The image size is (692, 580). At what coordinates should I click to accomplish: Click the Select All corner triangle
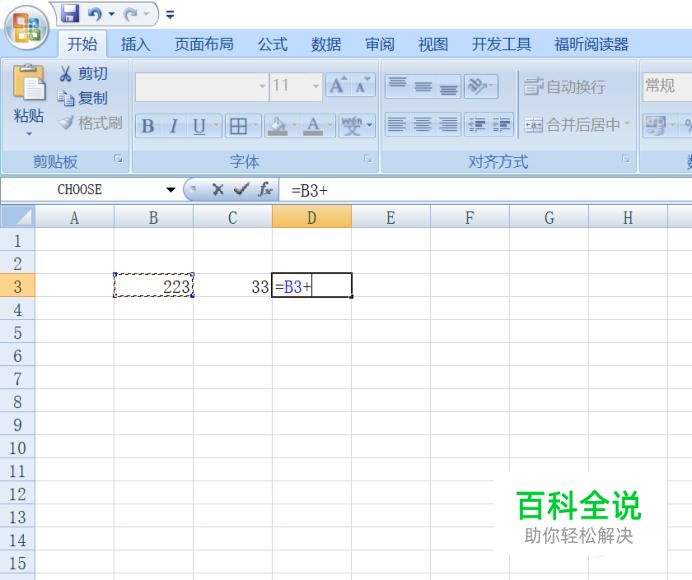point(18,217)
